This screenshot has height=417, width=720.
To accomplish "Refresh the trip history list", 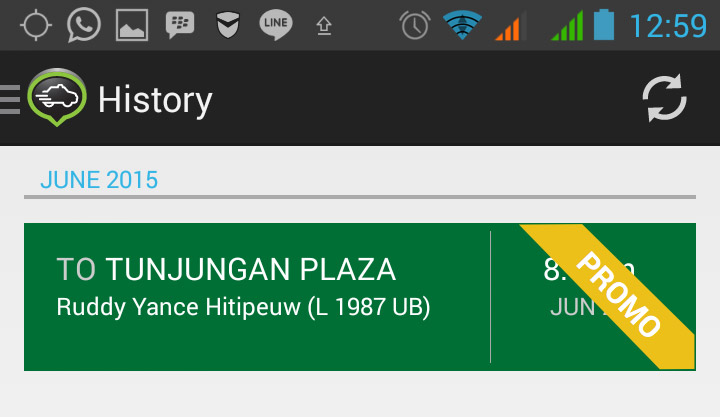I will pos(664,99).
